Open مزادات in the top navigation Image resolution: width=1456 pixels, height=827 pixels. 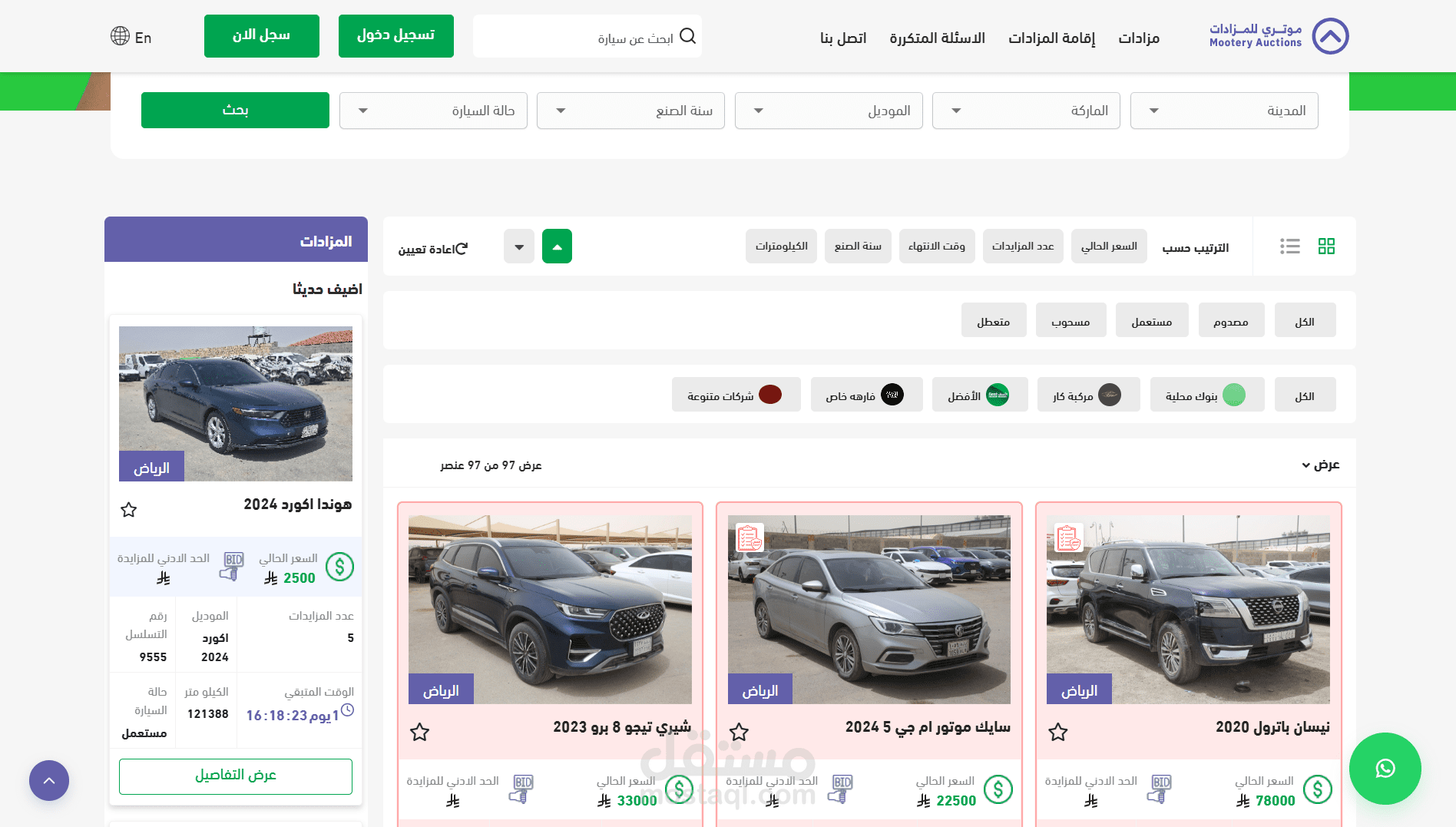(1139, 38)
